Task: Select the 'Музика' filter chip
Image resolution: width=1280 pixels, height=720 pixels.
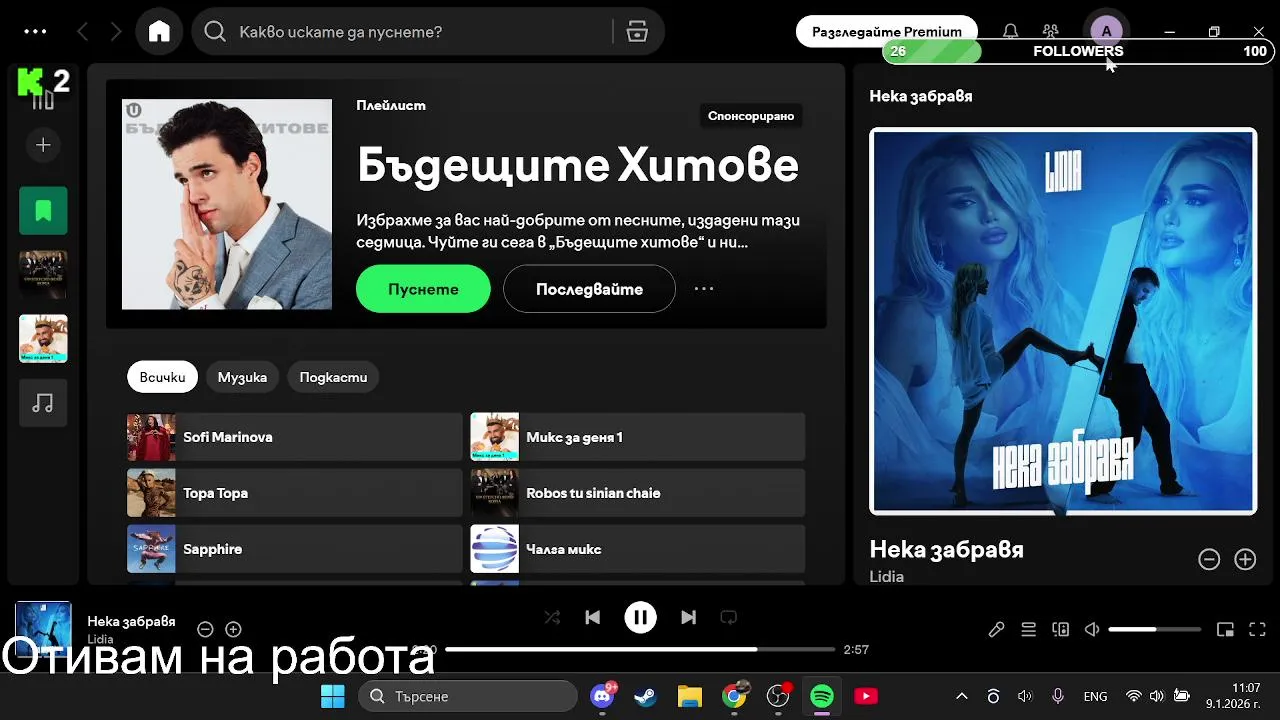Action: (242, 377)
